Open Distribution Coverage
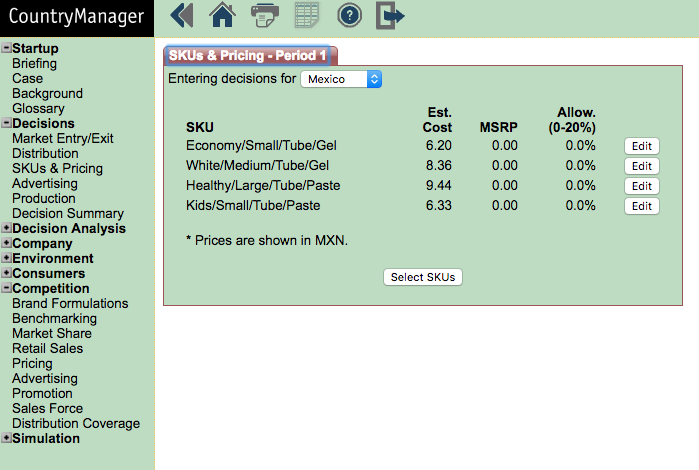Screen dimensions: 699x470 click(x=76, y=423)
